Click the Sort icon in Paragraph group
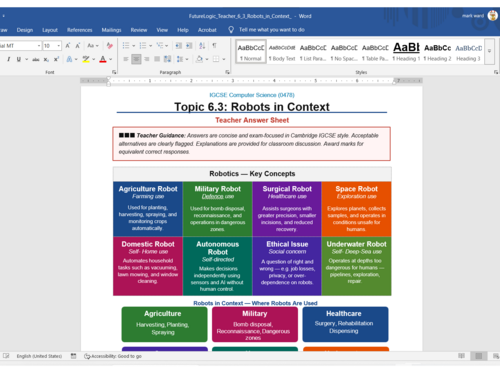The height and width of the screenshot is (375, 500). tap(202, 46)
